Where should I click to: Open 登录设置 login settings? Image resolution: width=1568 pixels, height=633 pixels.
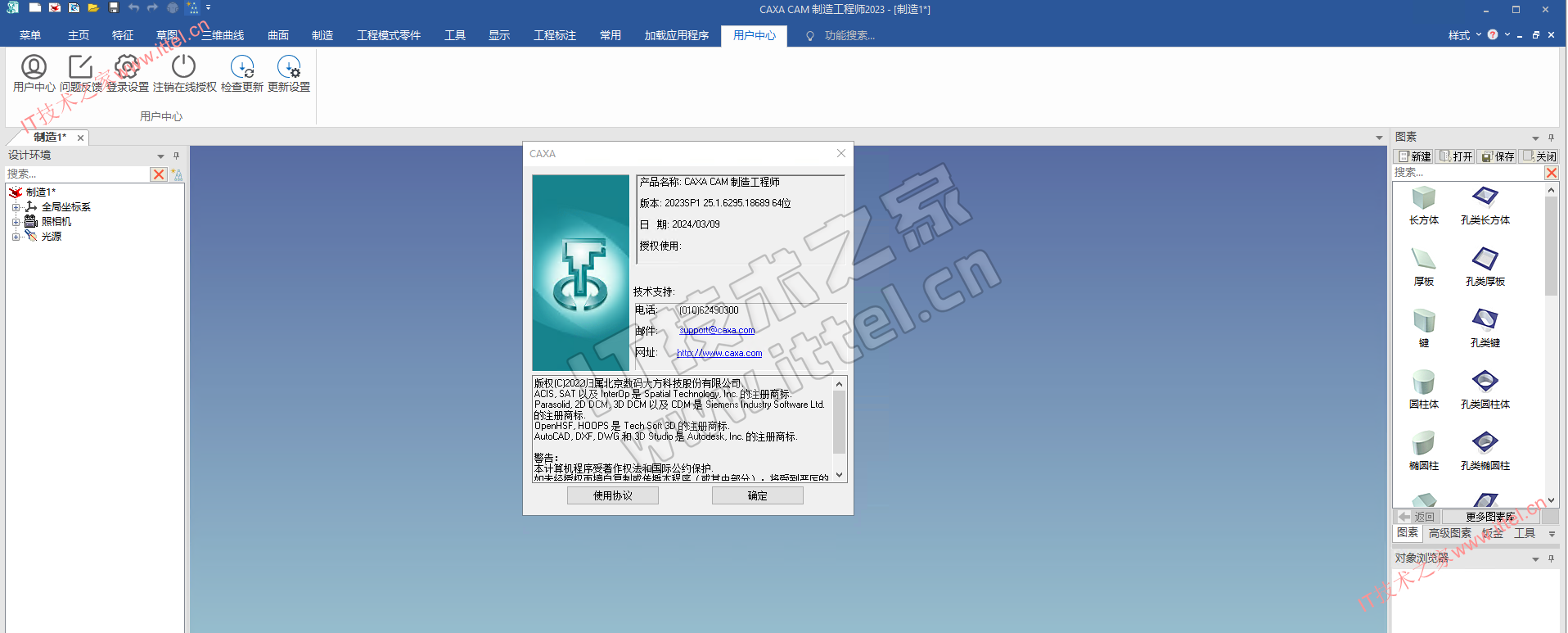coord(127,72)
